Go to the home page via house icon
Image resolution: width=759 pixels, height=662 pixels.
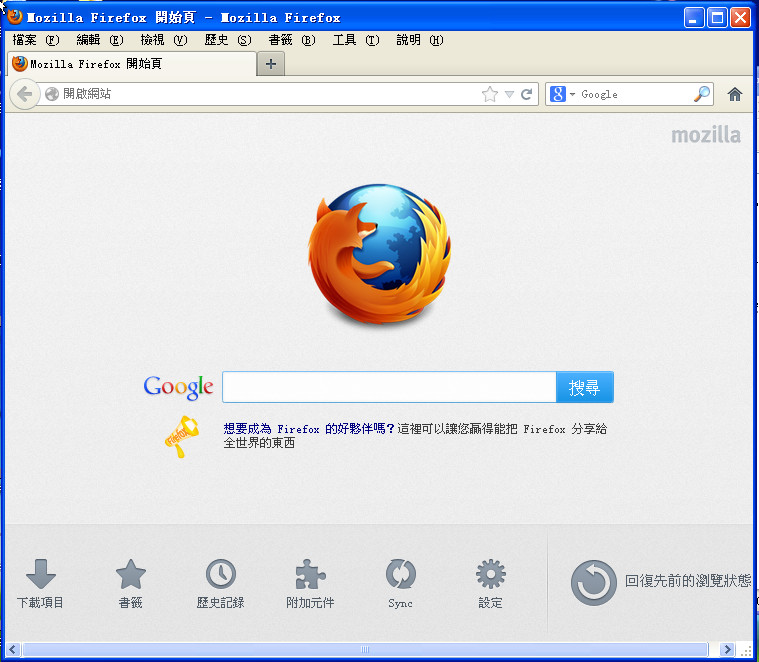click(x=734, y=94)
